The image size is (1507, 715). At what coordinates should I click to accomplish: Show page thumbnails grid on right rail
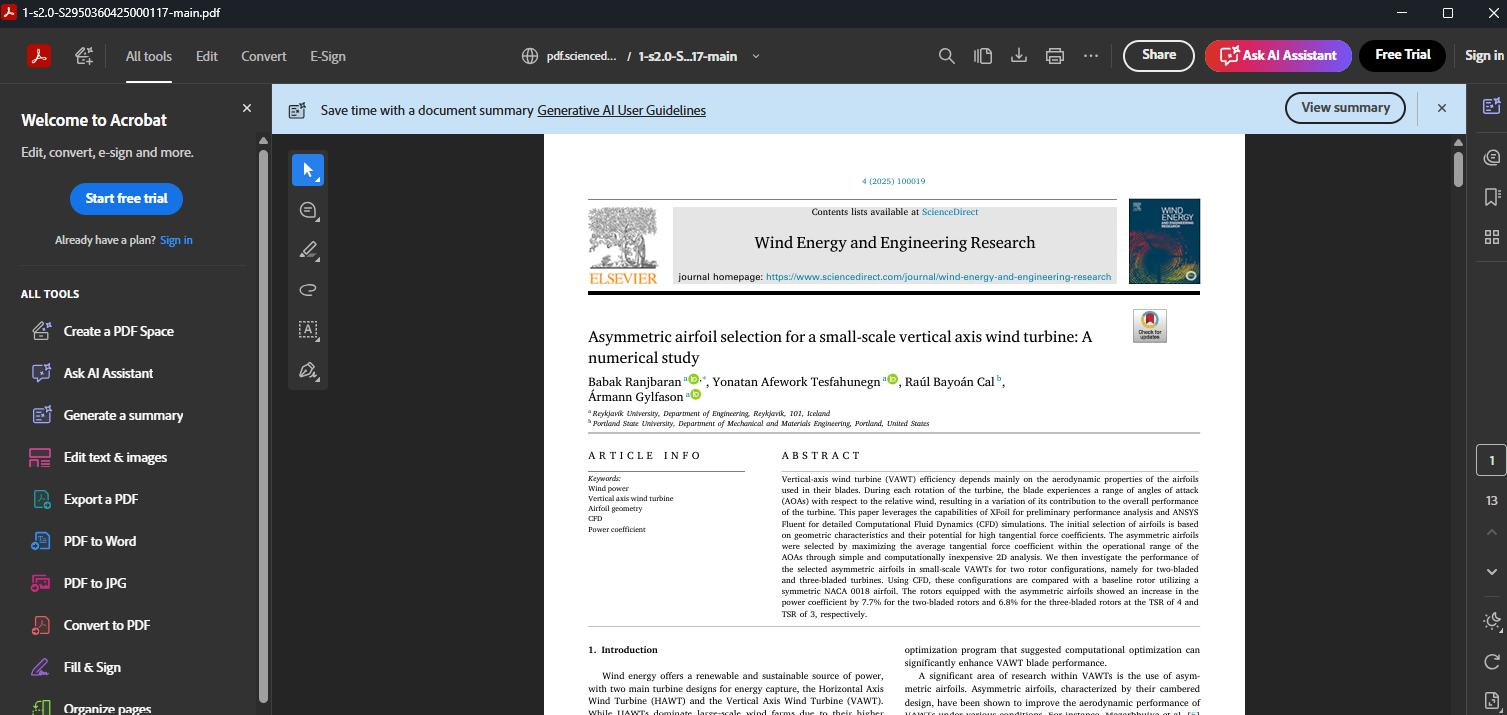(x=1492, y=237)
